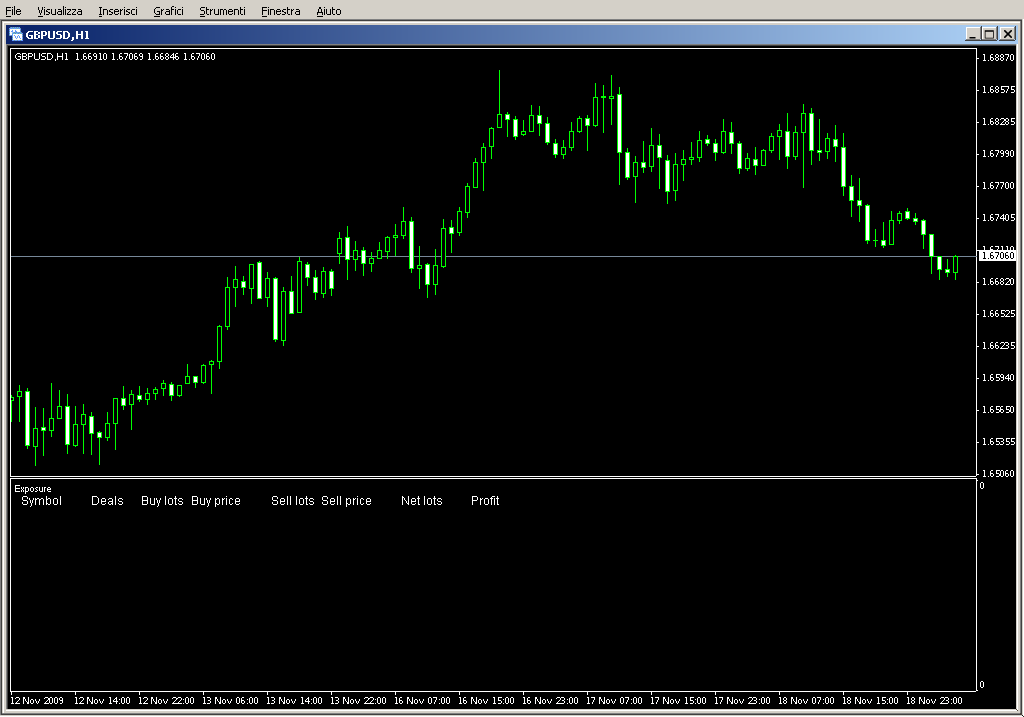Click the Buy price column header
This screenshot has height=717, width=1024.
216,501
